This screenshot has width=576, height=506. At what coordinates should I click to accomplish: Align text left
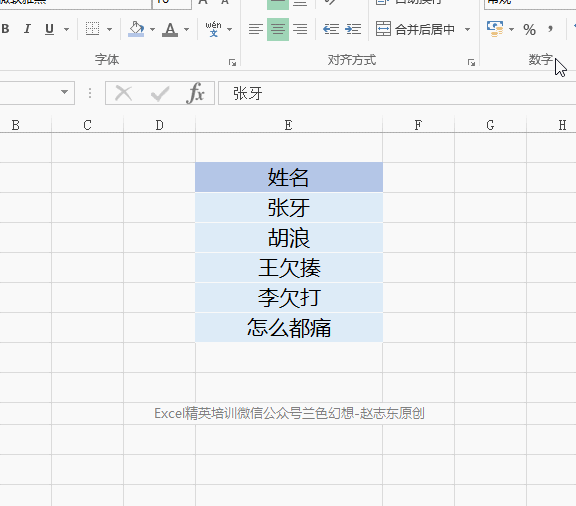point(256,29)
